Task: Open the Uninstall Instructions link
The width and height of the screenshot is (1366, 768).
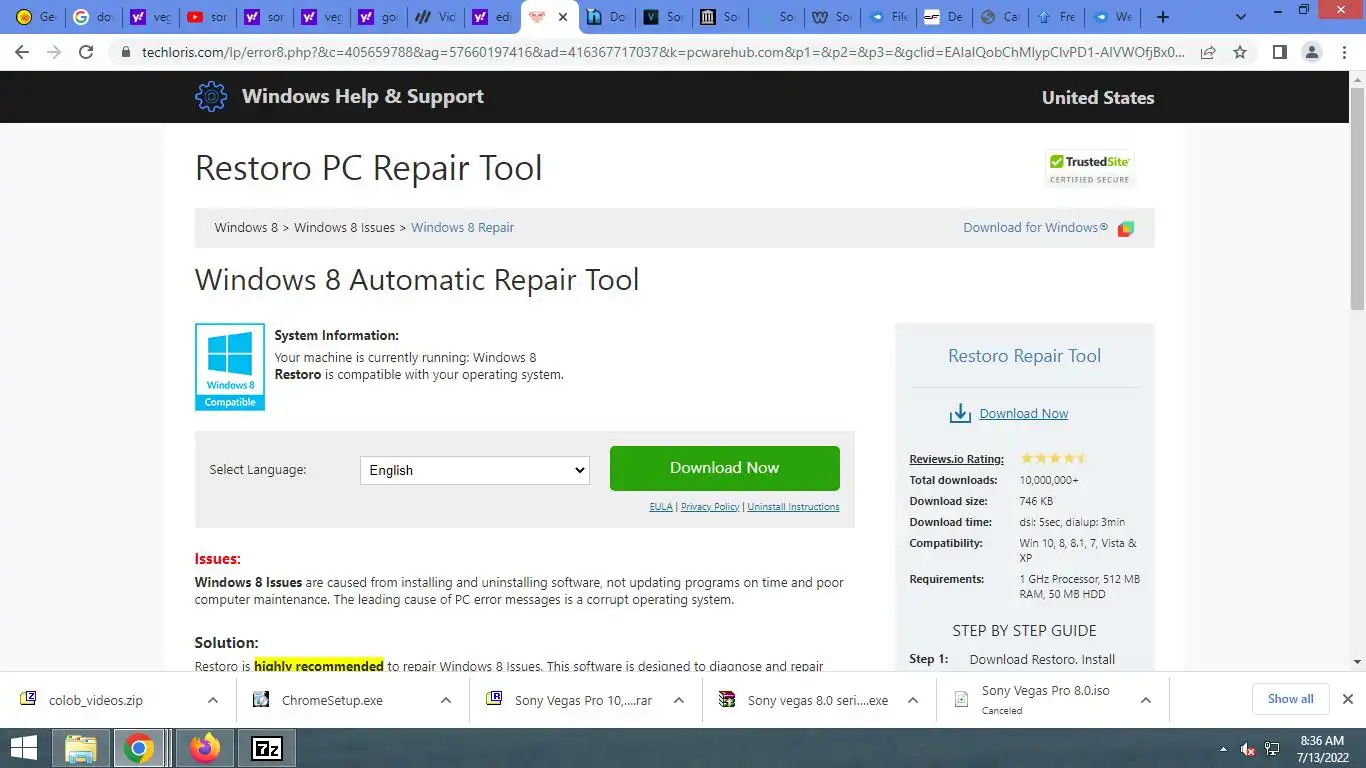Action: point(794,507)
